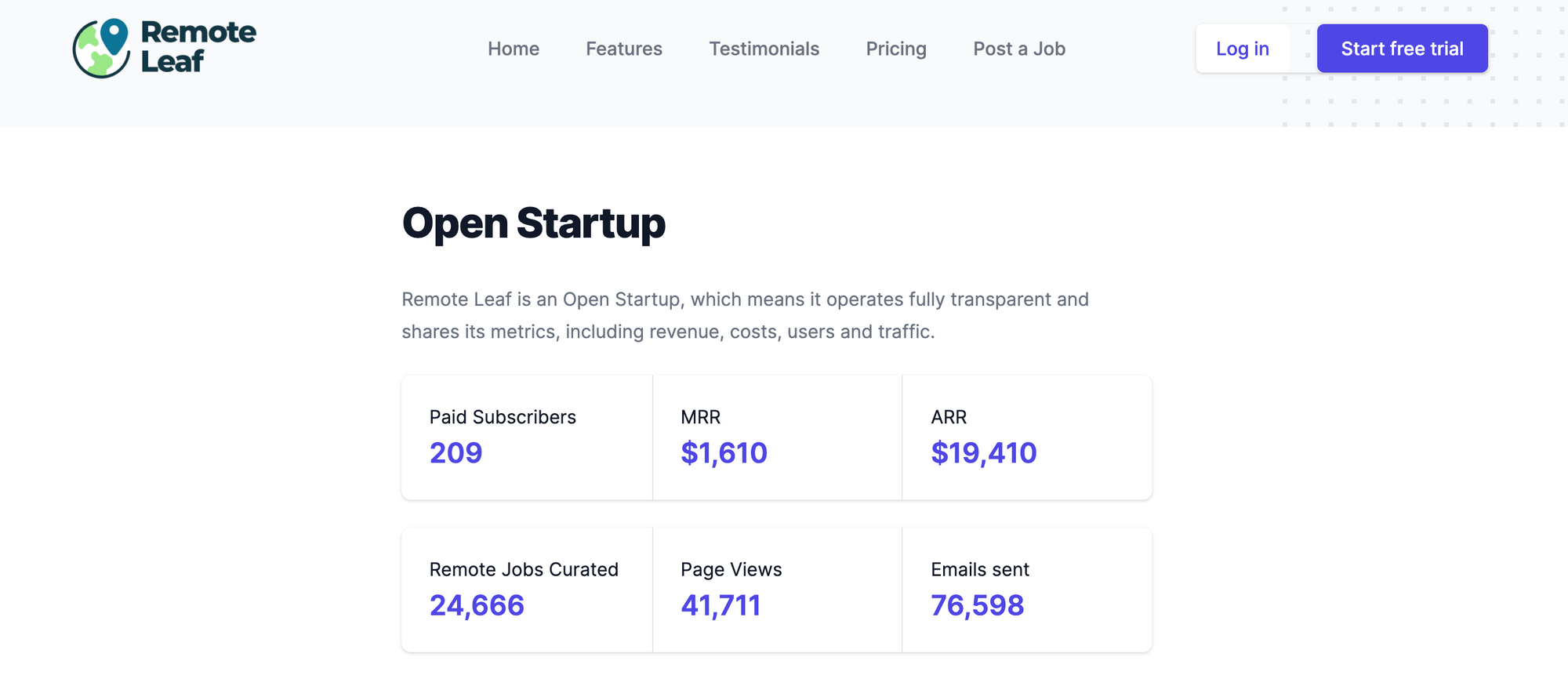Select Post a Job in navigation
The height and width of the screenshot is (686, 1568).
pyautogui.click(x=1019, y=49)
